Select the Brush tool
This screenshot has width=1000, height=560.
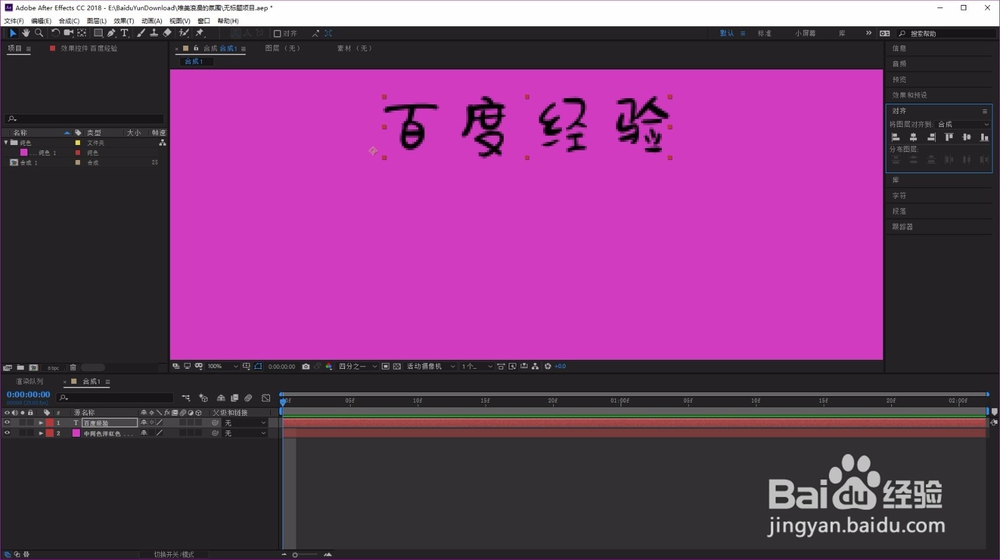[141, 33]
